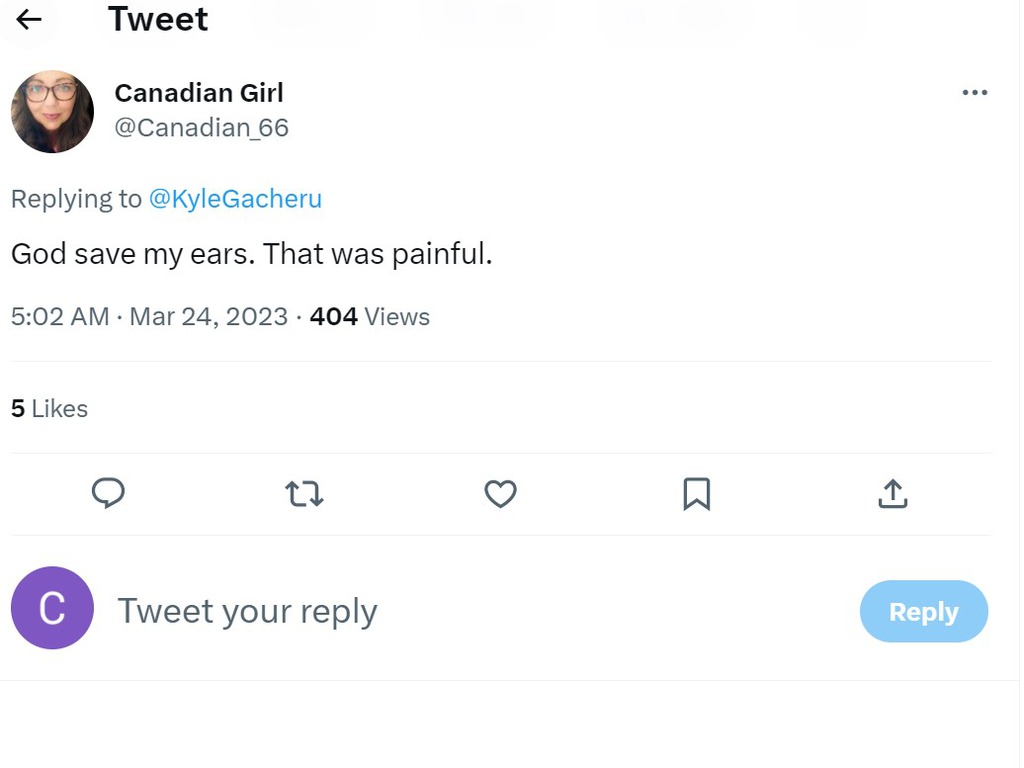Click the reply speech bubble icon

[108, 494]
